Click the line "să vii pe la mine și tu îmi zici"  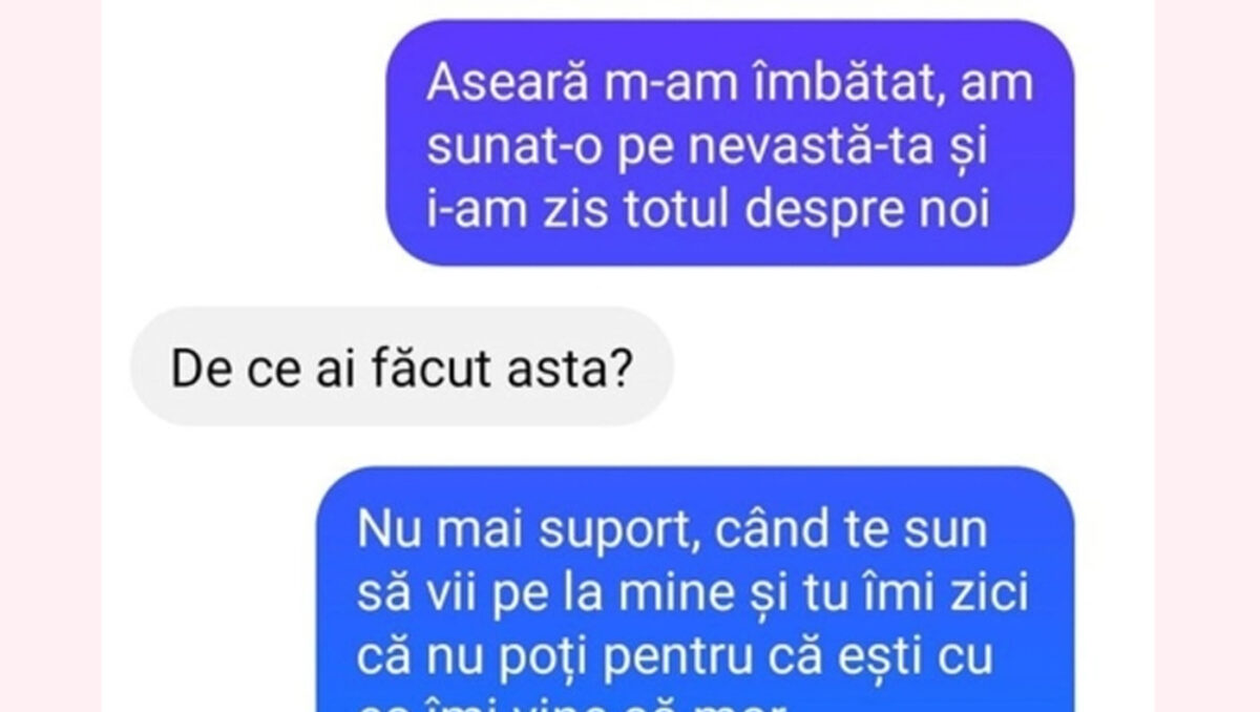[692, 595]
